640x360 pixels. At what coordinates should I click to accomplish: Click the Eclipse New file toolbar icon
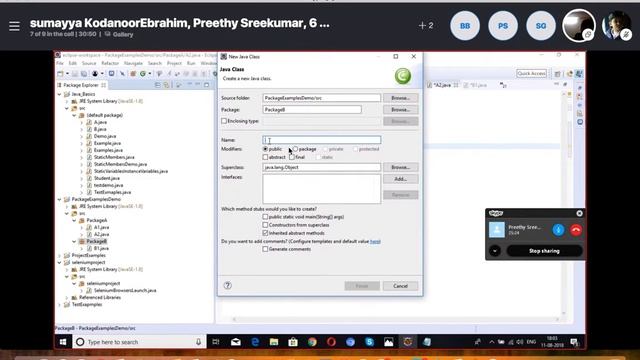[x=60, y=73]
